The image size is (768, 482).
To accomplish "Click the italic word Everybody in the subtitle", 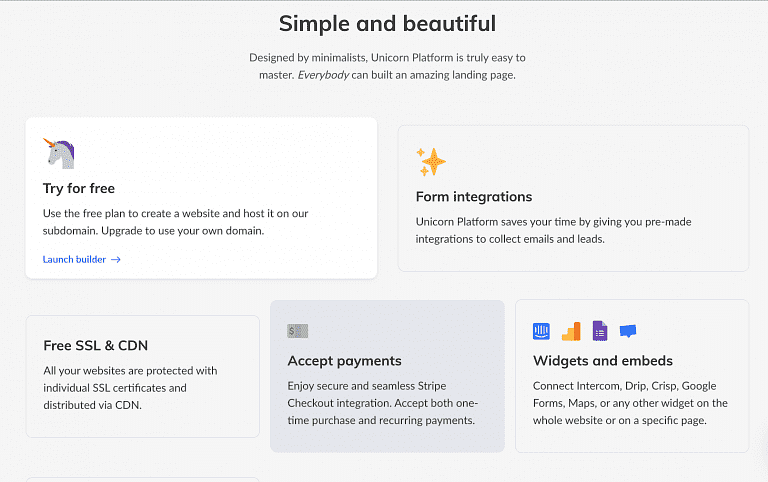I will 323,75.
